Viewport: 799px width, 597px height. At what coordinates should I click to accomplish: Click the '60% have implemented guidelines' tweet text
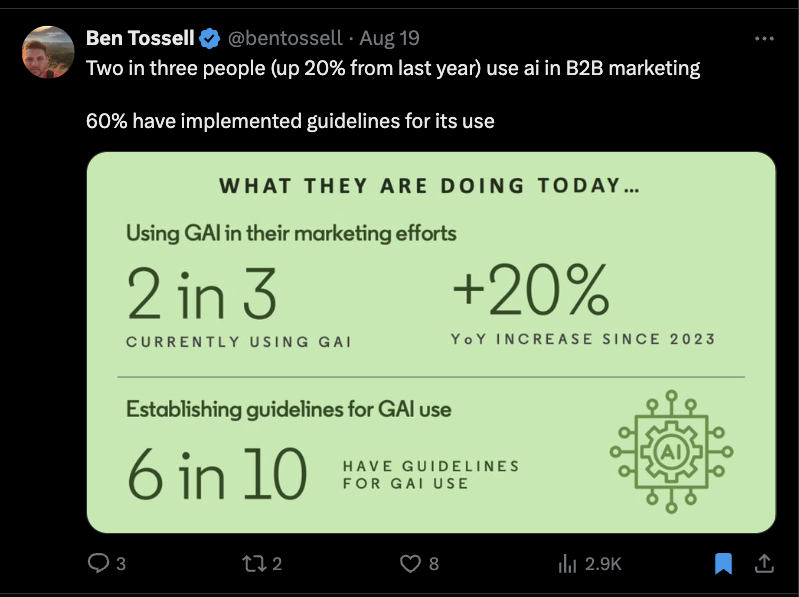tap(290, 121)
